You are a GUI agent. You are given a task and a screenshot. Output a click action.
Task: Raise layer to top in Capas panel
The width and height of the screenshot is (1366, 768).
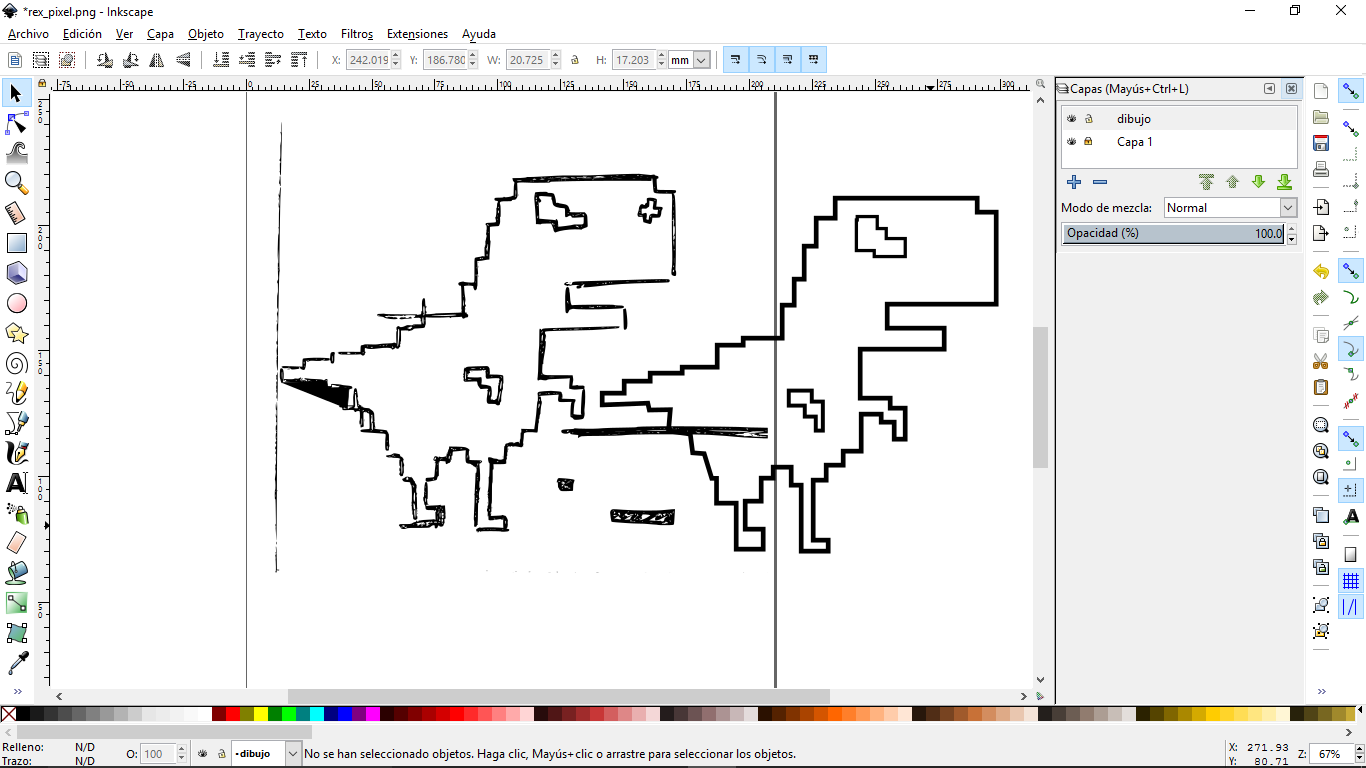click(1206, 182)
